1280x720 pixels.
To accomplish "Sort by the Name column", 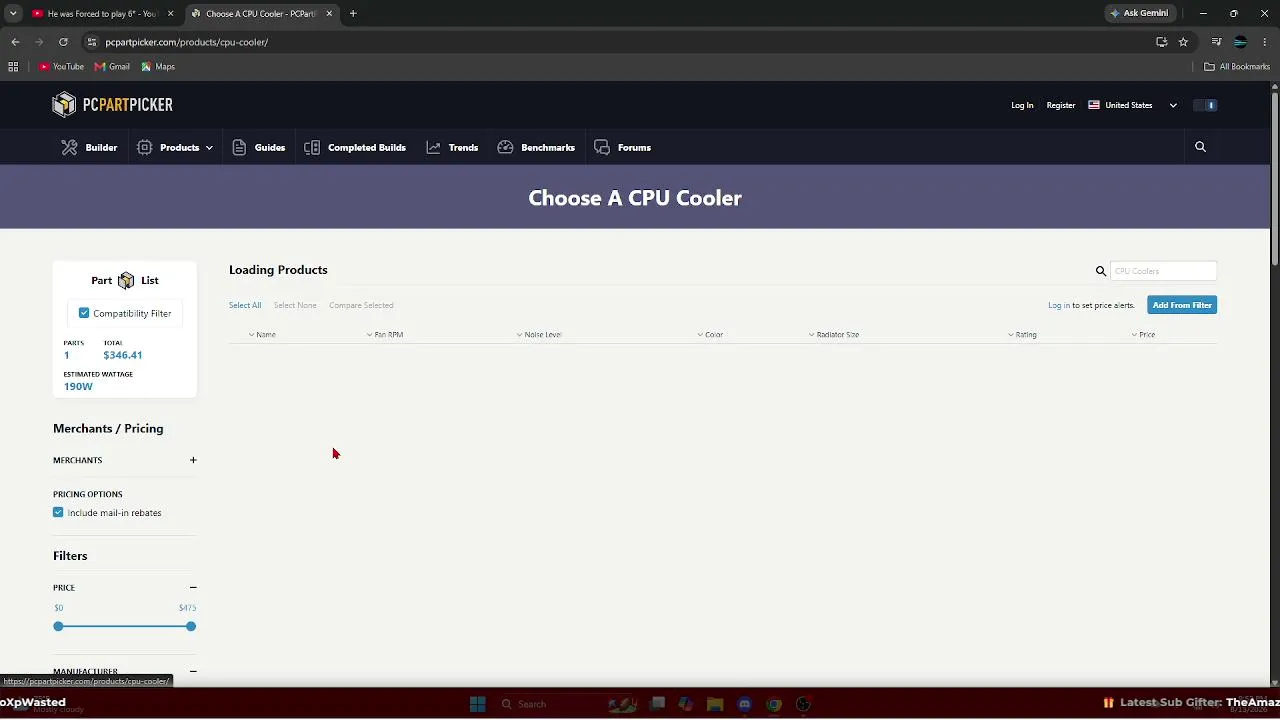I will coord(262,334).
